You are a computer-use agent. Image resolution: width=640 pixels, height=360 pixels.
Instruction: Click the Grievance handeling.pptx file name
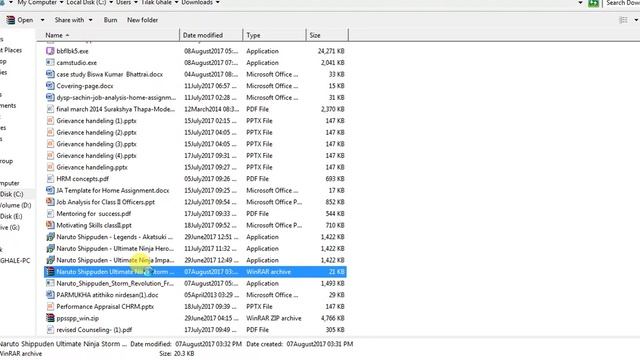tap(92, 167)
